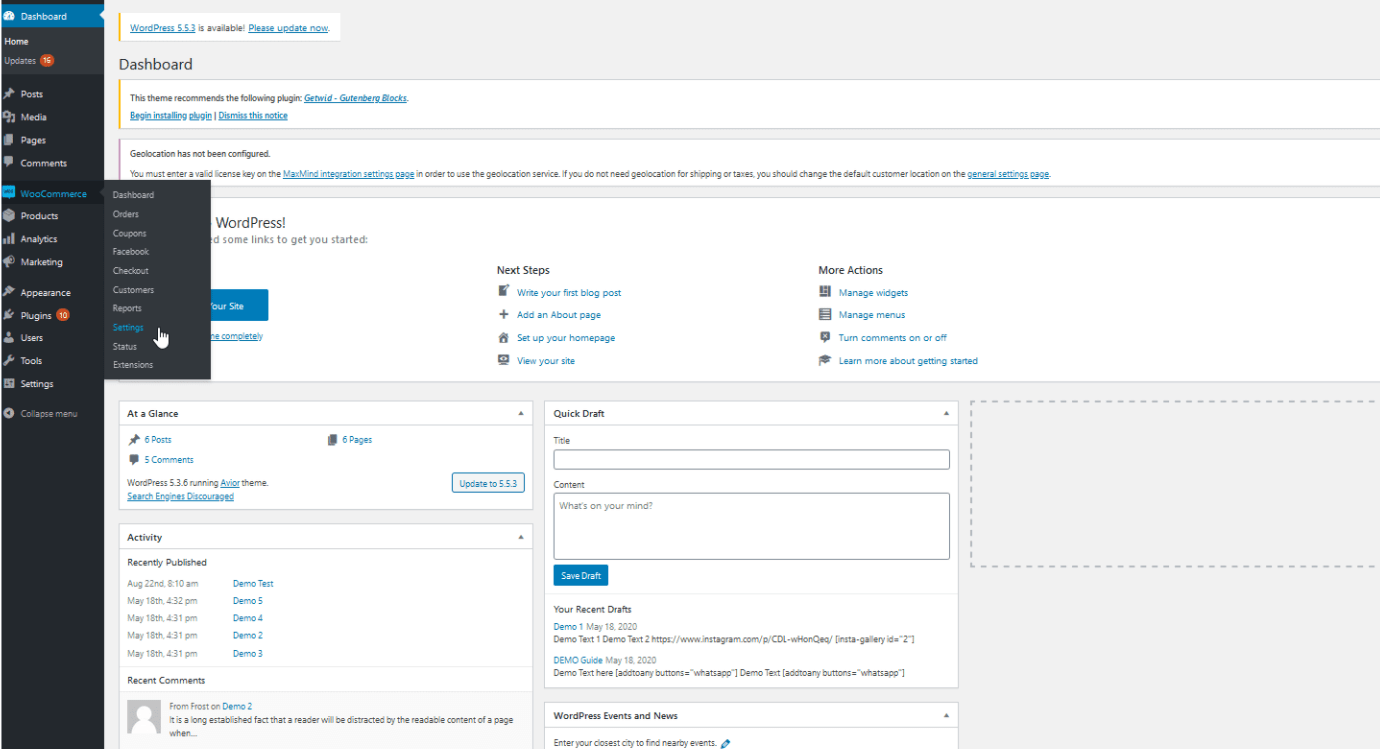Open Updates item under Dashboard menu
This screenshot has width=1380, height=749.
28,61
